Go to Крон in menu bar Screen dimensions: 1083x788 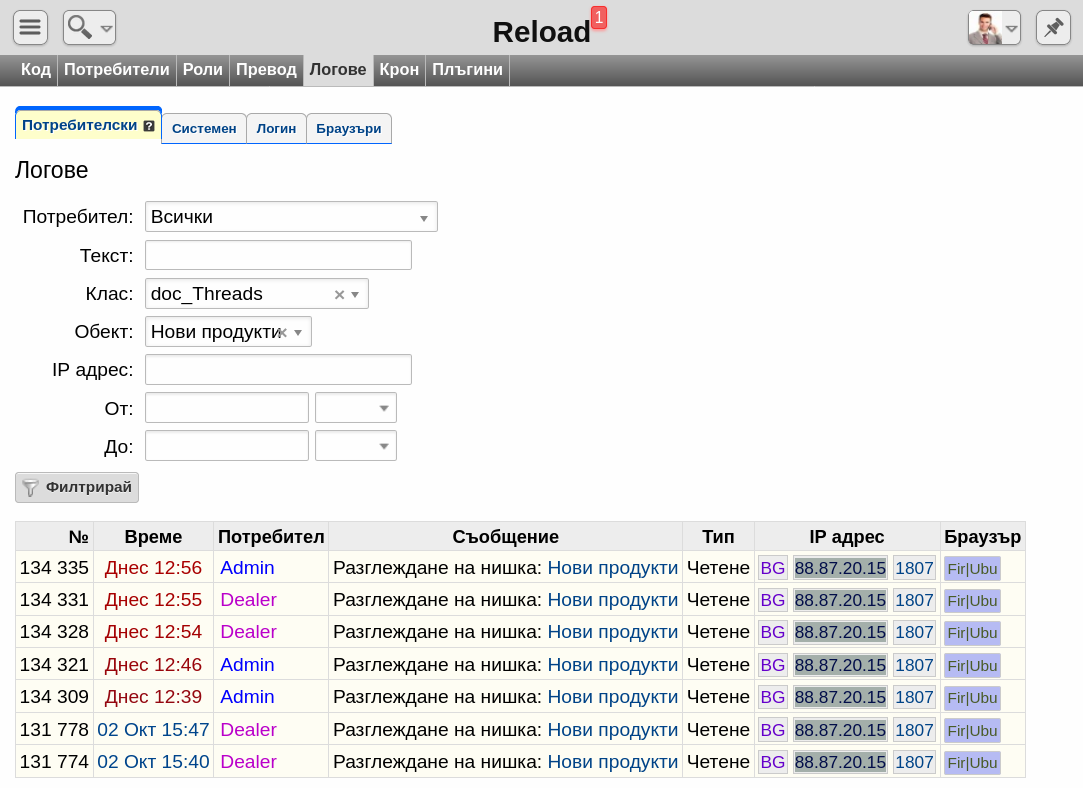[x=399, y=70]
